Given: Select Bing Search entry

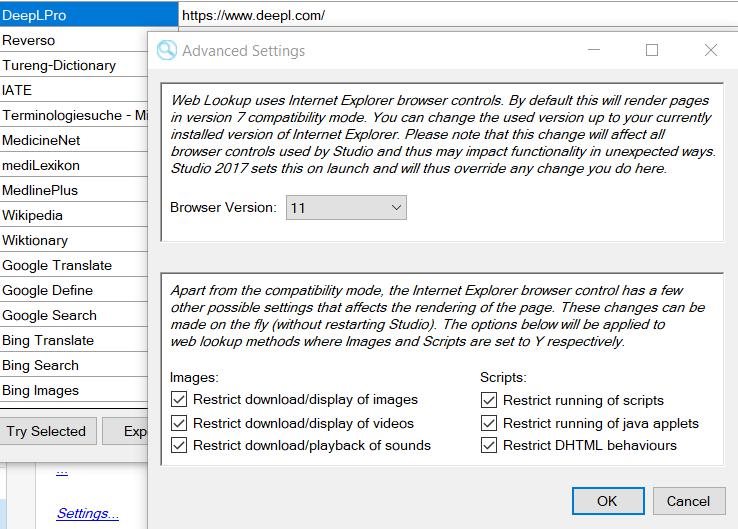Looking at the screenshot, I should (x=74, y=365).
